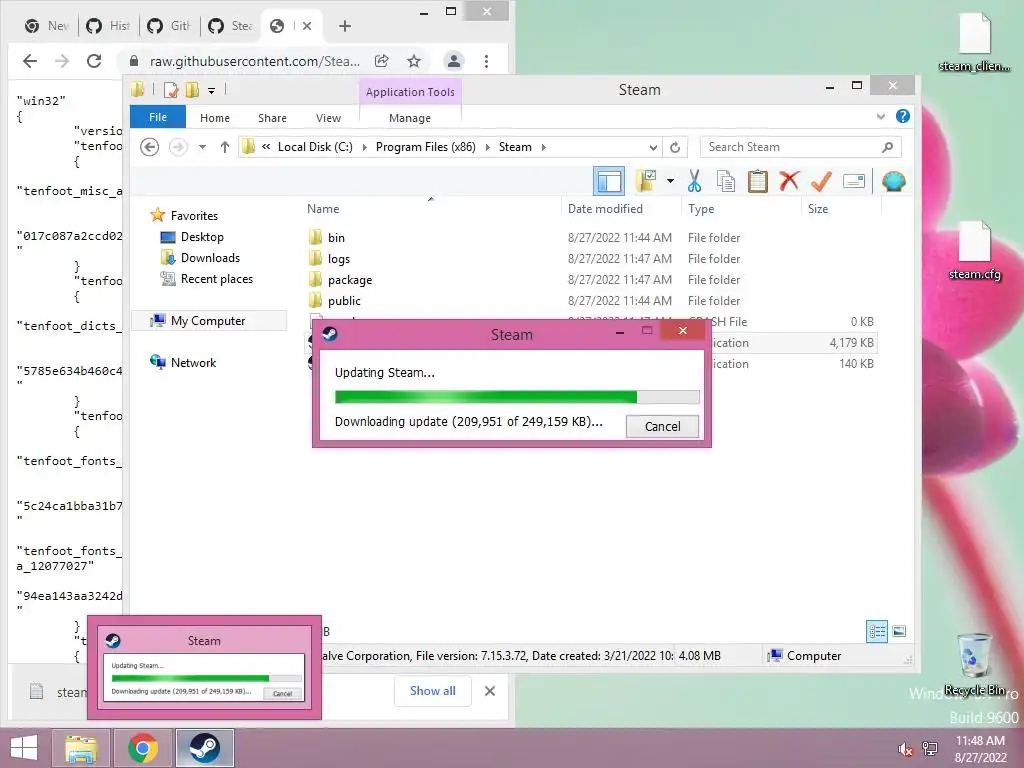The image size is (1024, 768).
Task: Open the Windows Start button
Action: click(x=24, y=748)
